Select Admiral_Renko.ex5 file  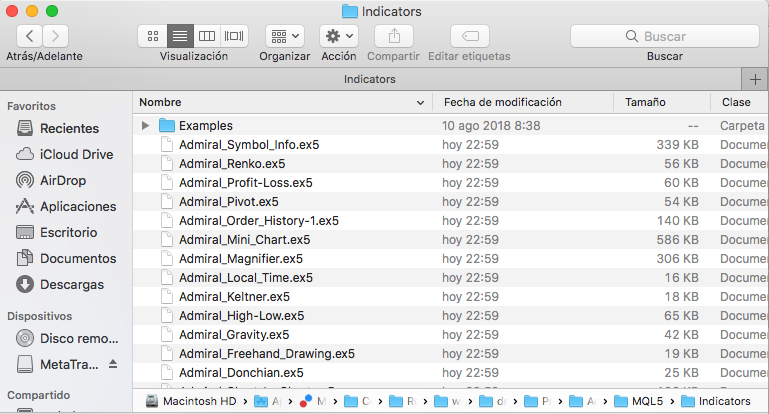click(232, 164)
